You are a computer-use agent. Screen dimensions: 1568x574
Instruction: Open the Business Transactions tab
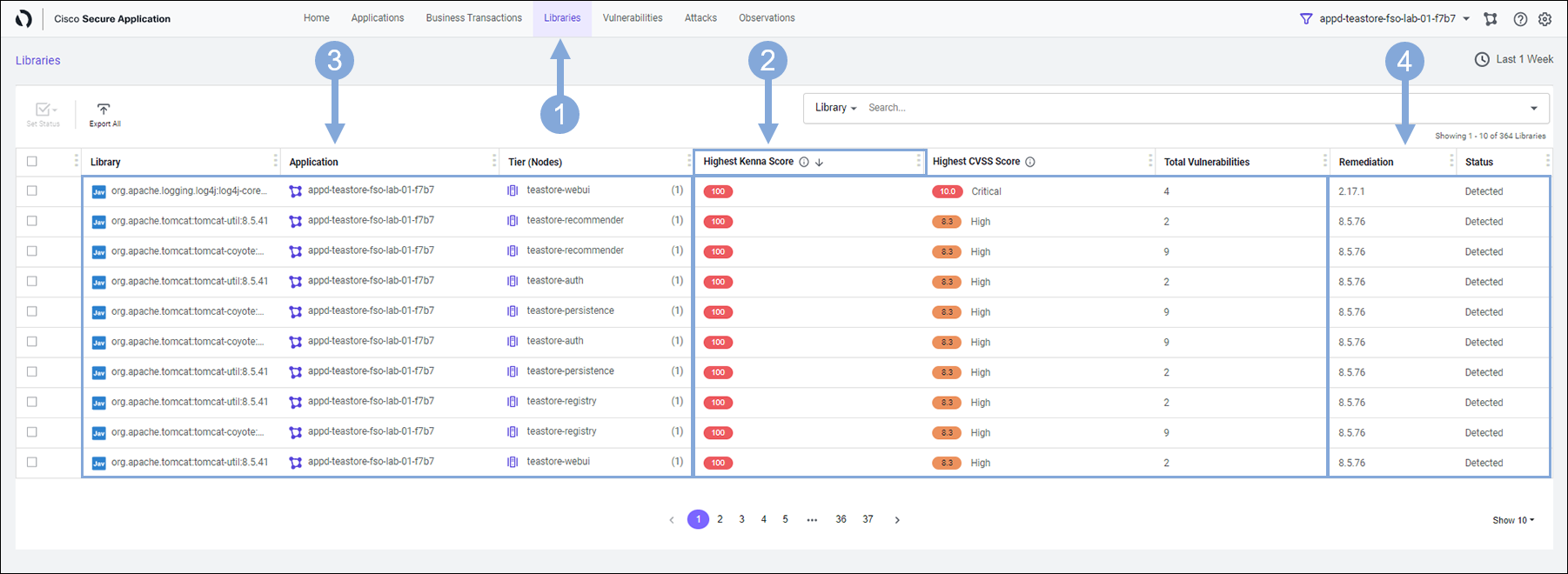click(x=473, y=18)
